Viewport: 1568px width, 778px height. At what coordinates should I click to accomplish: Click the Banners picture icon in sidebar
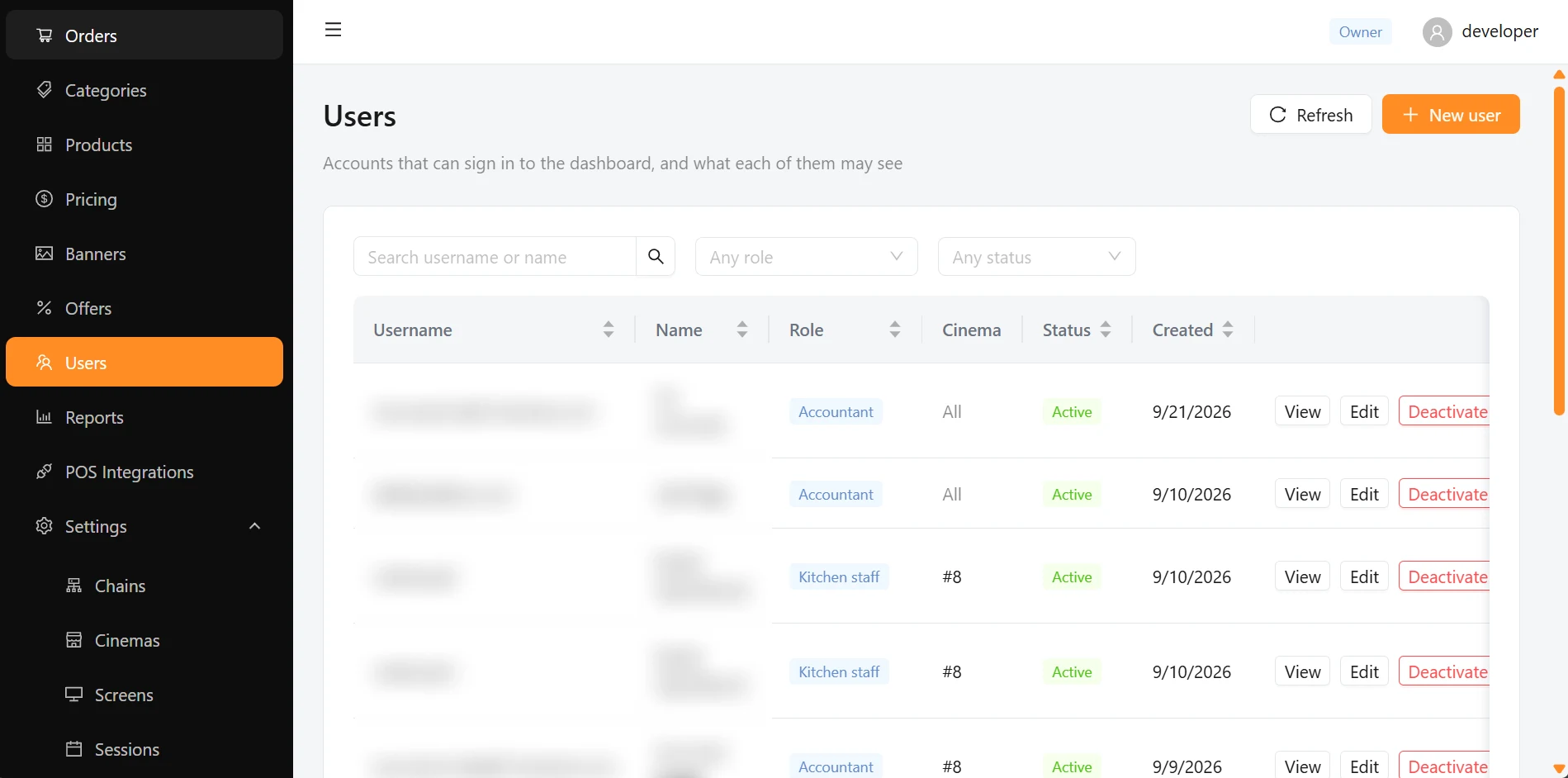[x=45, y=254]
